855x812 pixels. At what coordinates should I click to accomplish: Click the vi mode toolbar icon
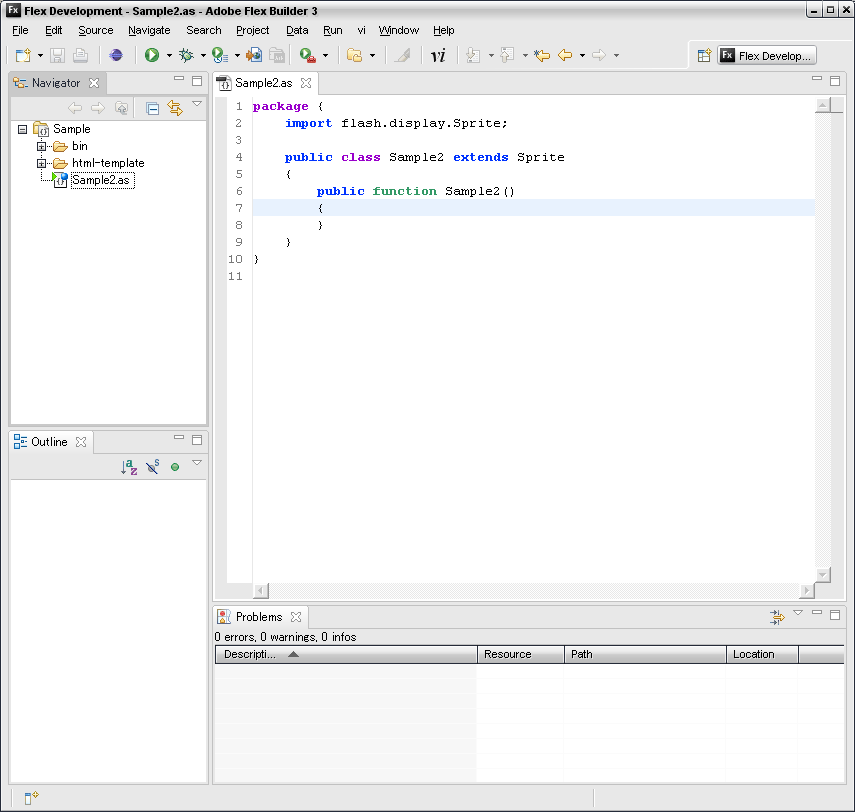438,56
